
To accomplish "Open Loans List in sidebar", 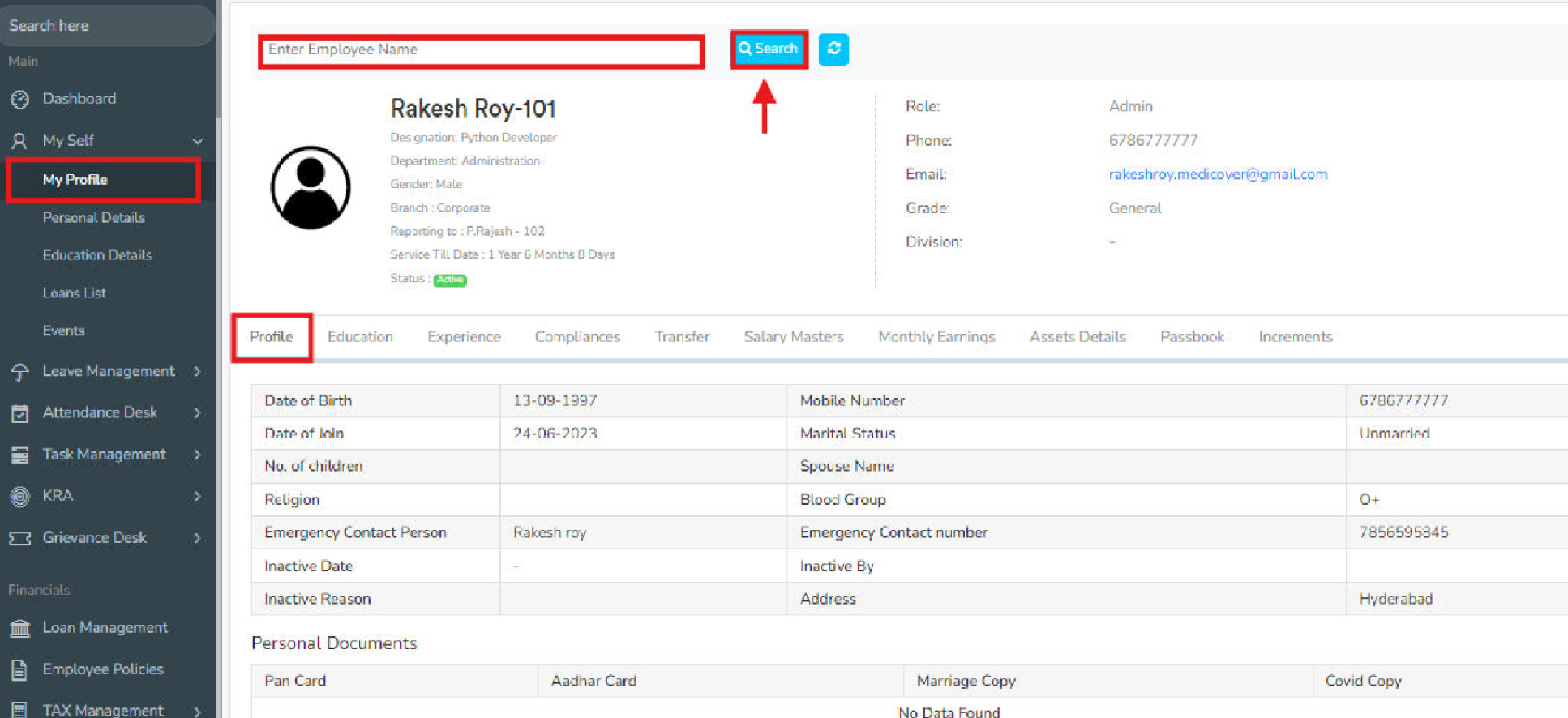I will 75,293.
